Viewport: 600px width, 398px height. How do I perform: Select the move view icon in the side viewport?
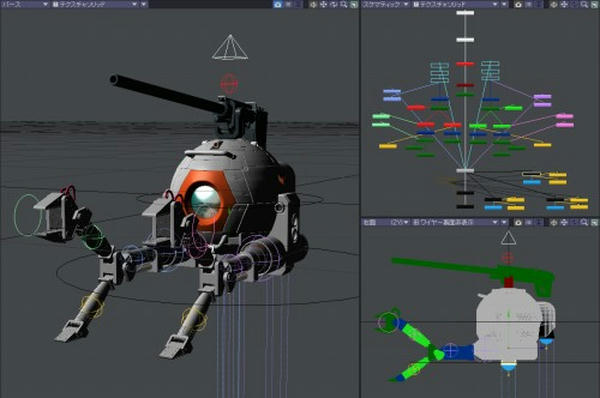pos(564,222)
